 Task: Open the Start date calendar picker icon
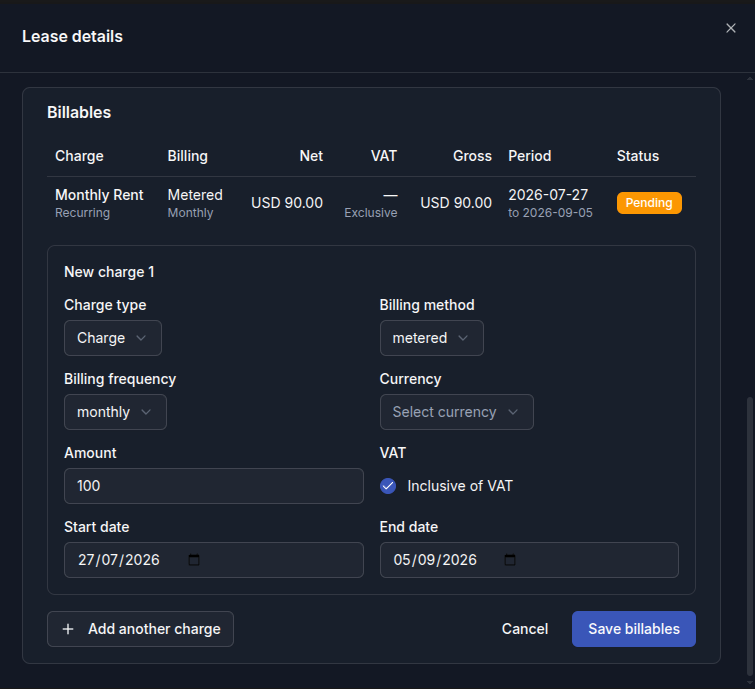194,559
